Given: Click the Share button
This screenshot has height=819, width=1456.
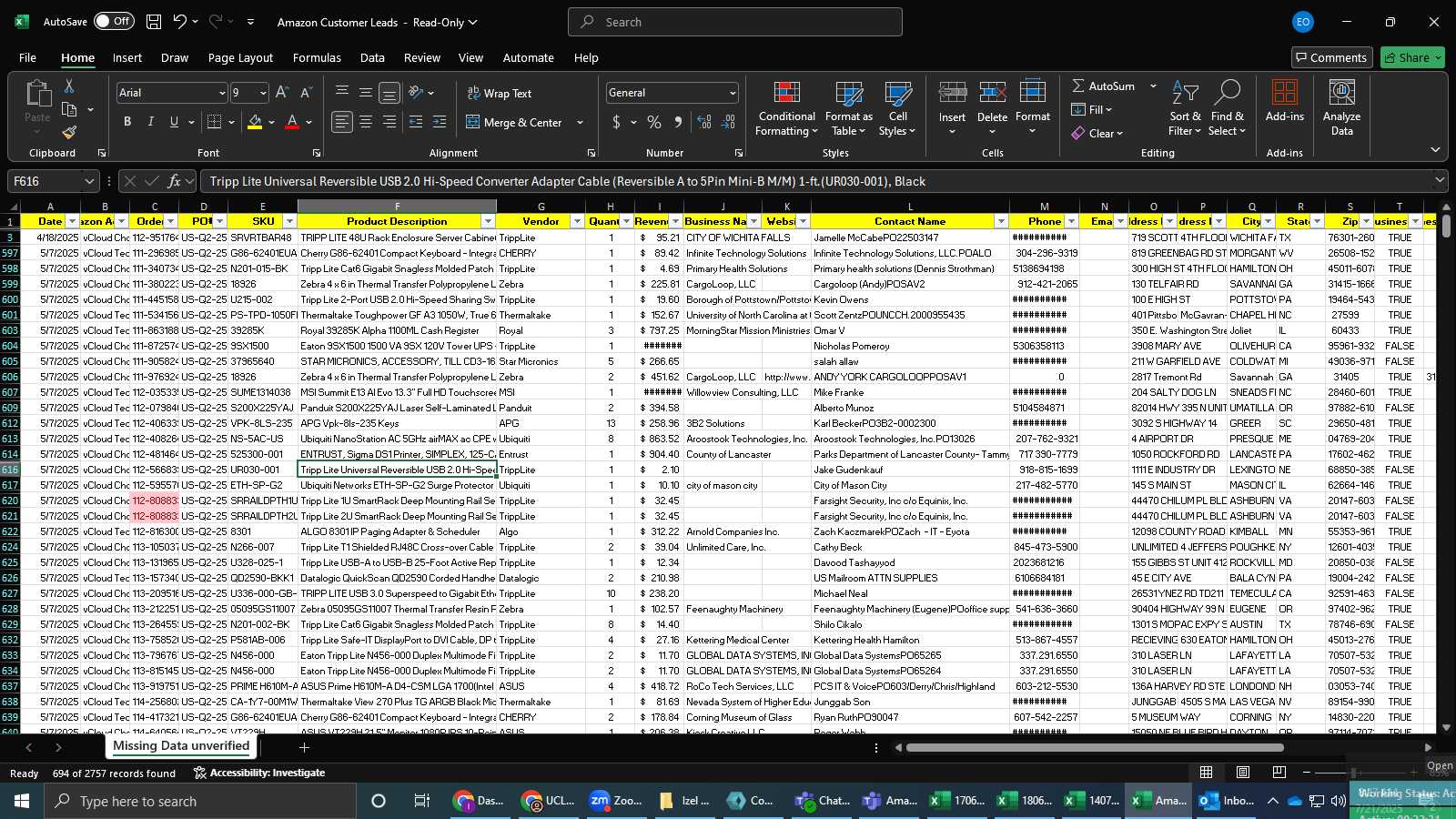Looking at the screenshot, I should (1412, 57).
